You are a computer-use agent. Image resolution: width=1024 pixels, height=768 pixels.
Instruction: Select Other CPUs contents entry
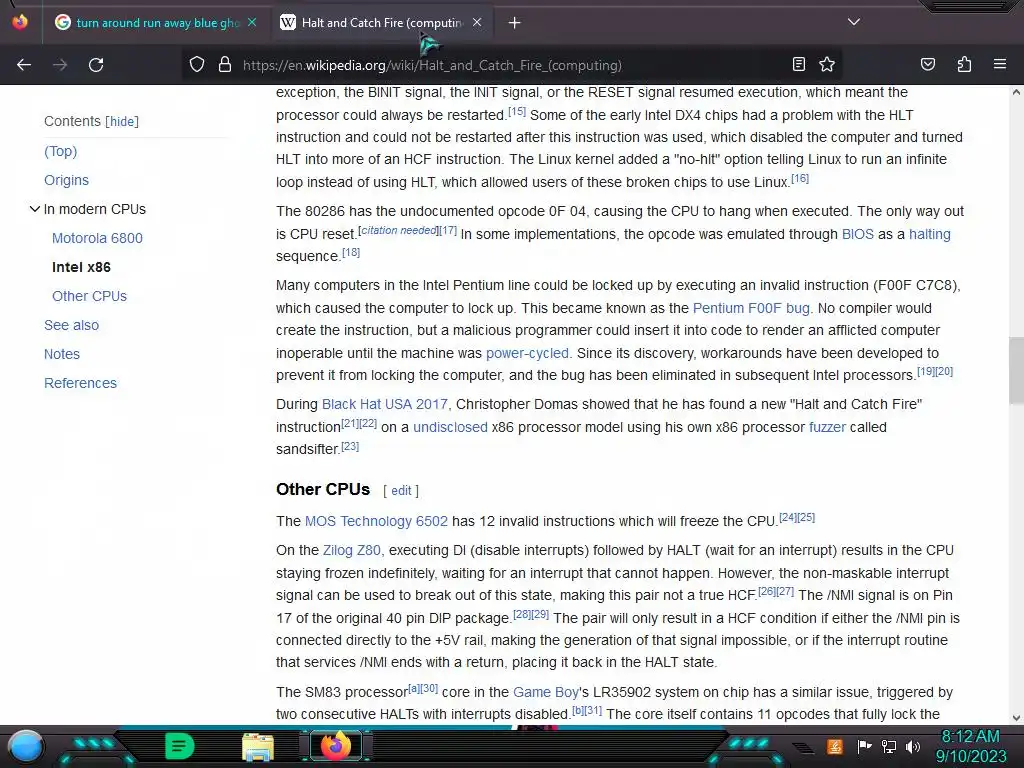tap(89, 296)
